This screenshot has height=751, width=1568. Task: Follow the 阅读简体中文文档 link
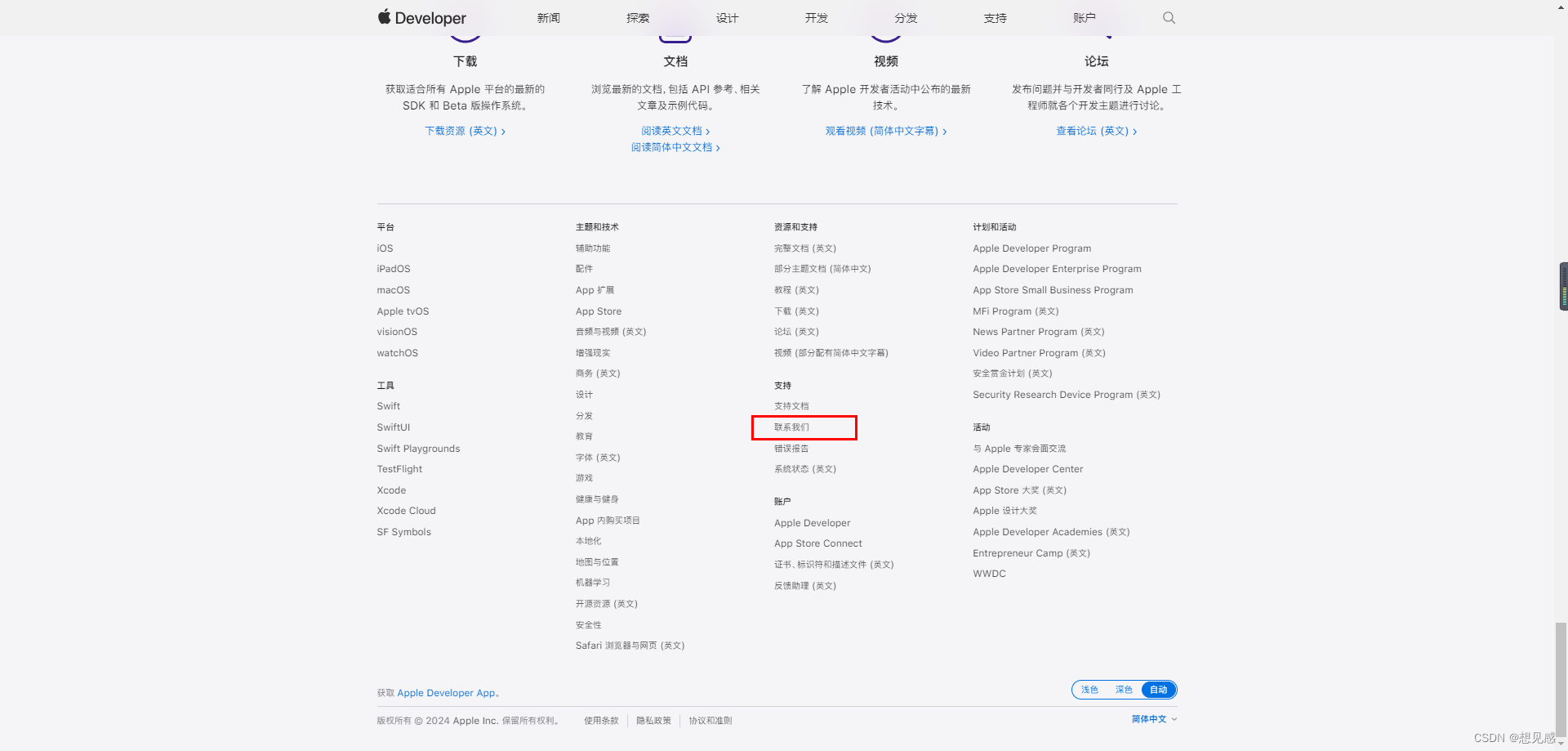point(675,147)
